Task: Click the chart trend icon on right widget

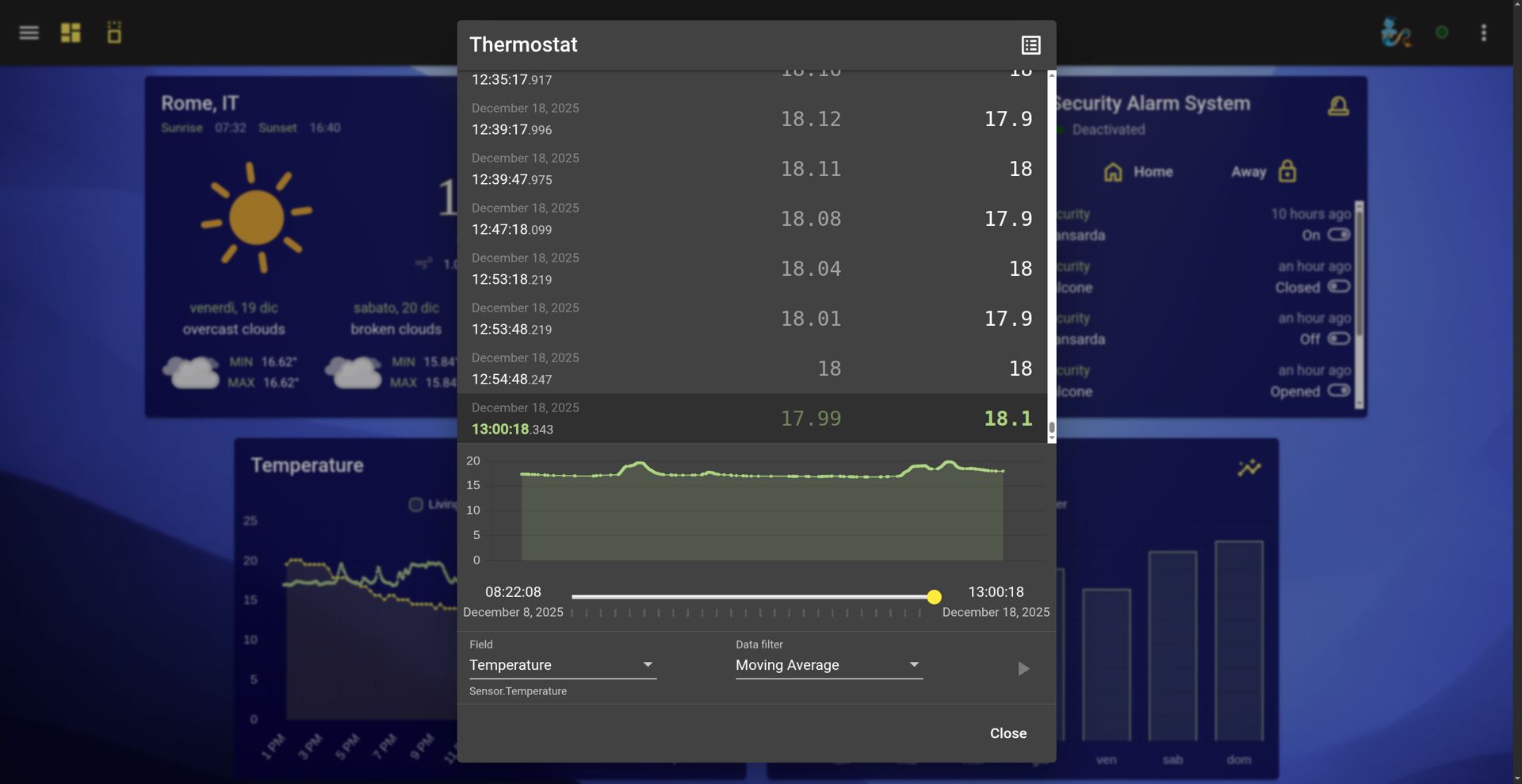Action: tap(1249, 468)
